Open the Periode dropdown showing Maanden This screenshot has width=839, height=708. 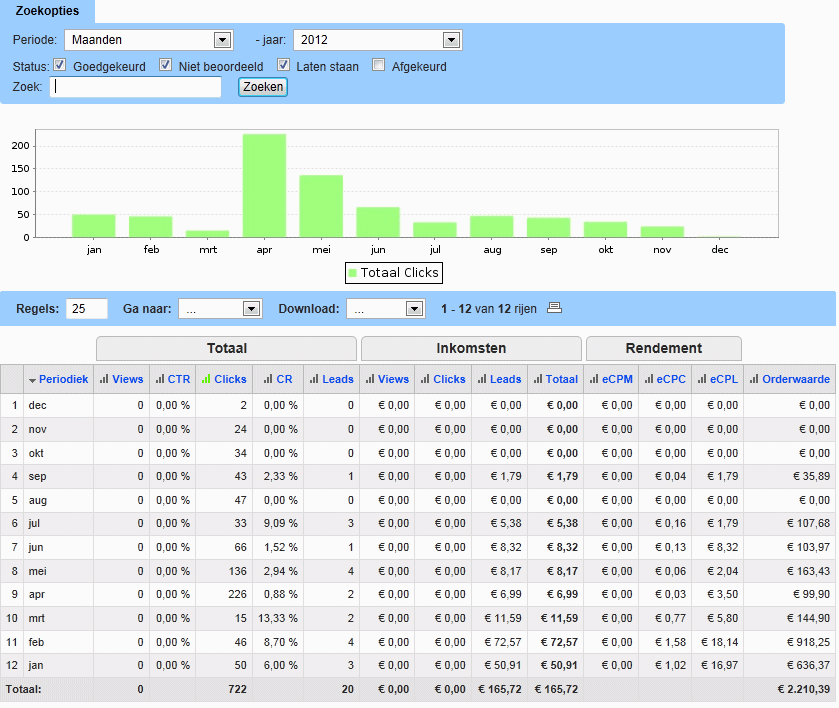coord(149,40)
